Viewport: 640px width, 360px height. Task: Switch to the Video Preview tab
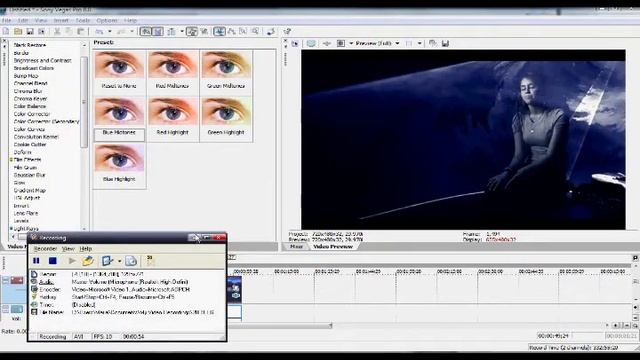[x=333, y=247]
